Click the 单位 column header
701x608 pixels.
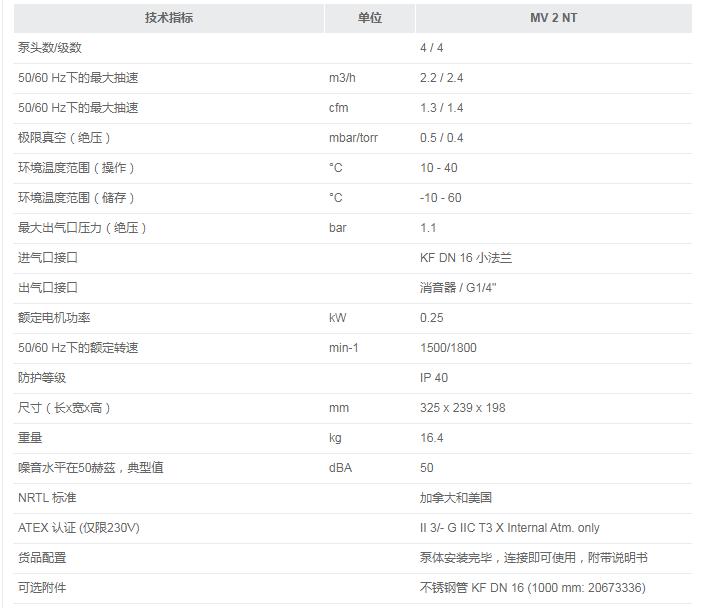(x=370, y=18)
